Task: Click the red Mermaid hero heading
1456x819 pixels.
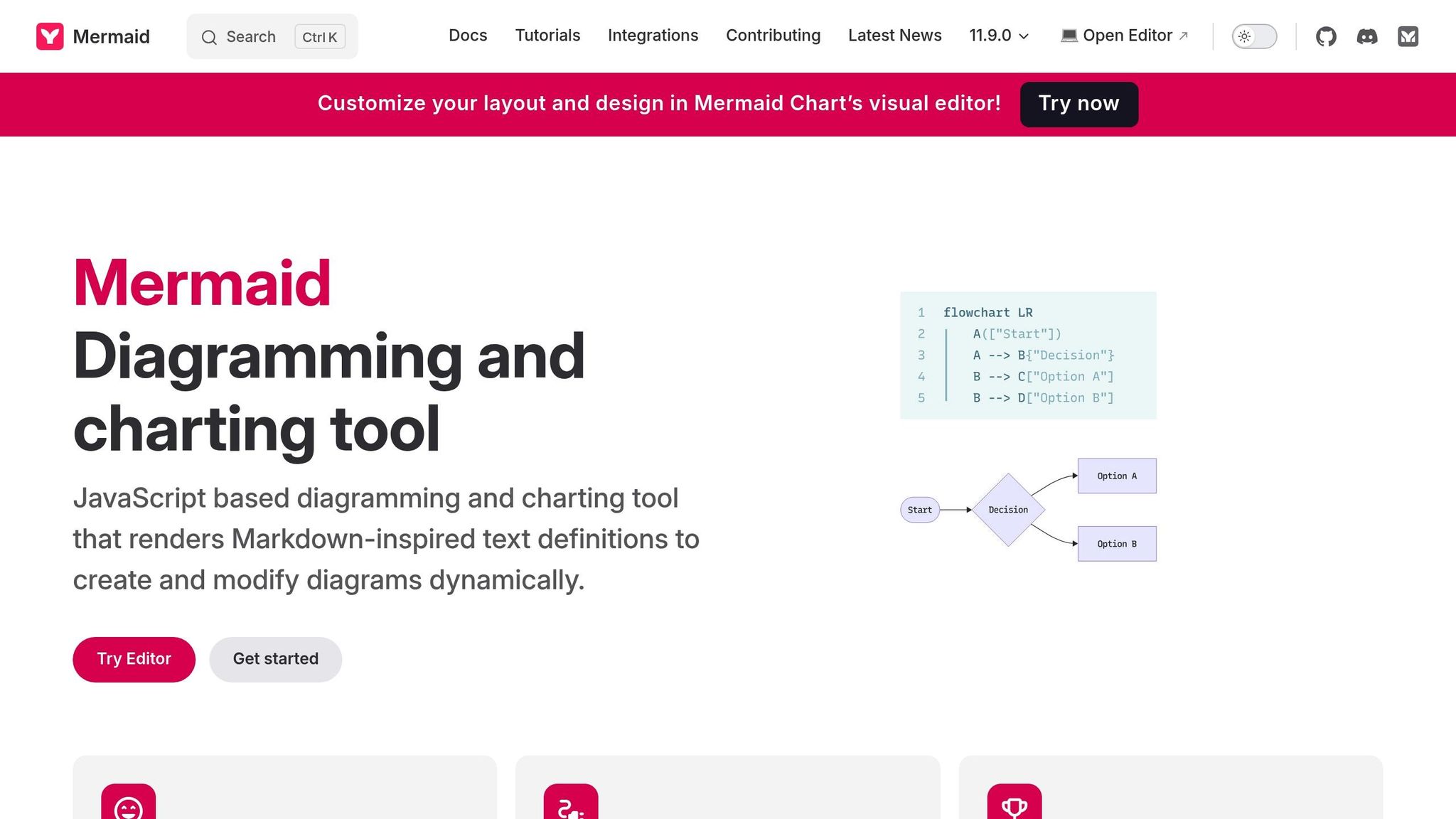Action: coord(202,283)
